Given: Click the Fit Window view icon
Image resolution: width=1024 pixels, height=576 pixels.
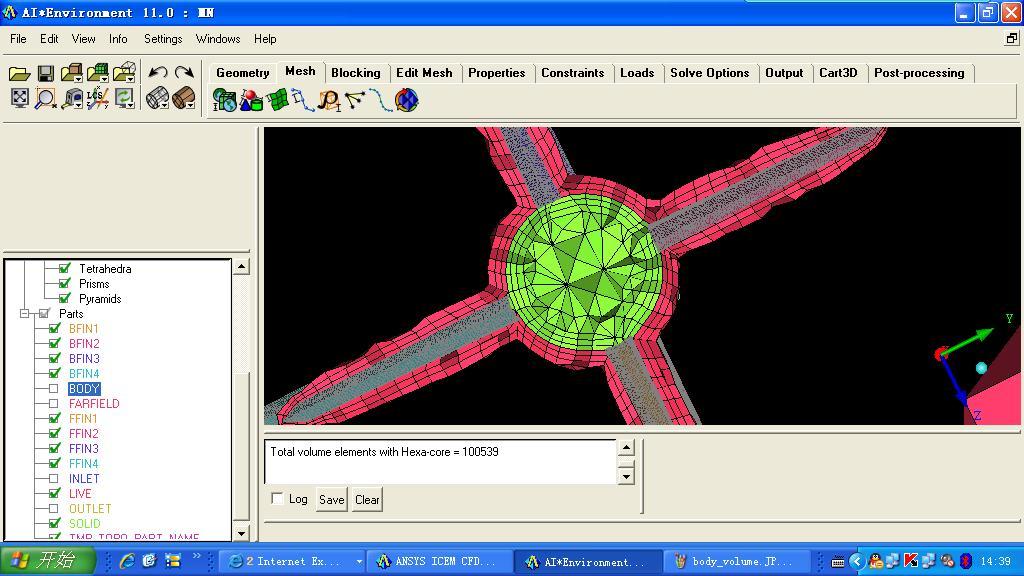Looking at the screenshot, I should tap(19, 98).
